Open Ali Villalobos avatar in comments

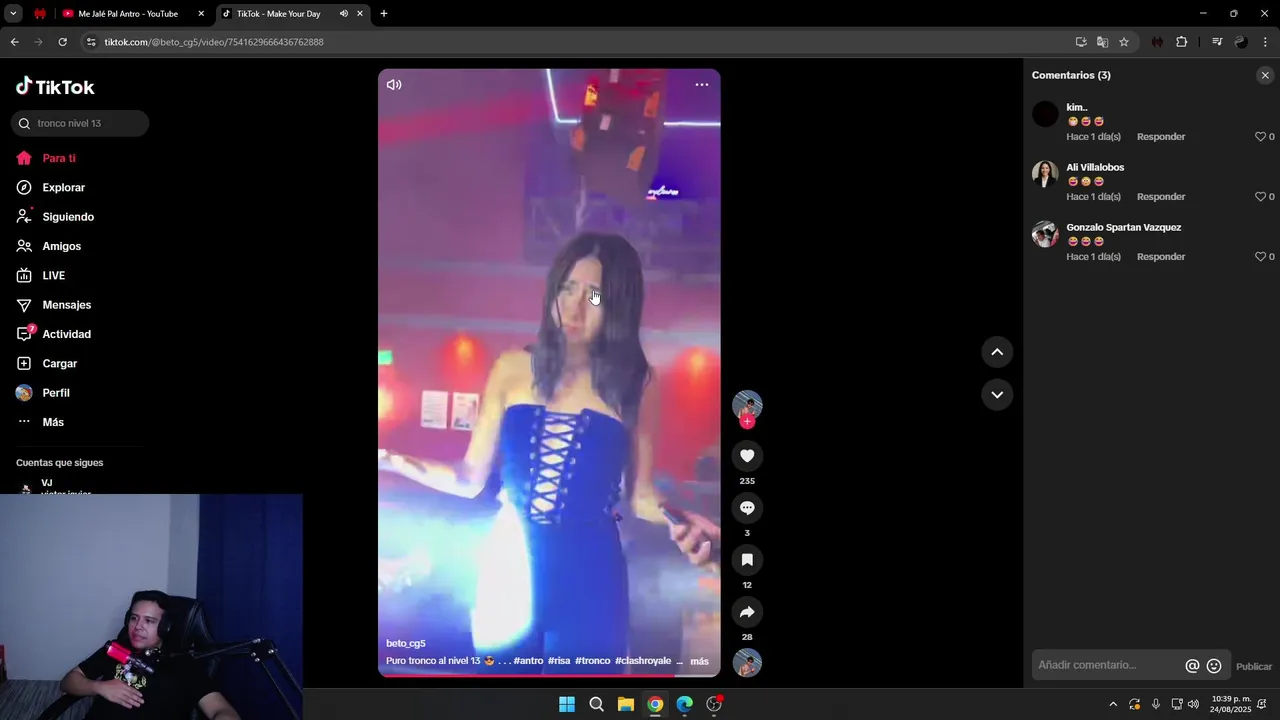pyautogui.click(x=1045, y=174)
